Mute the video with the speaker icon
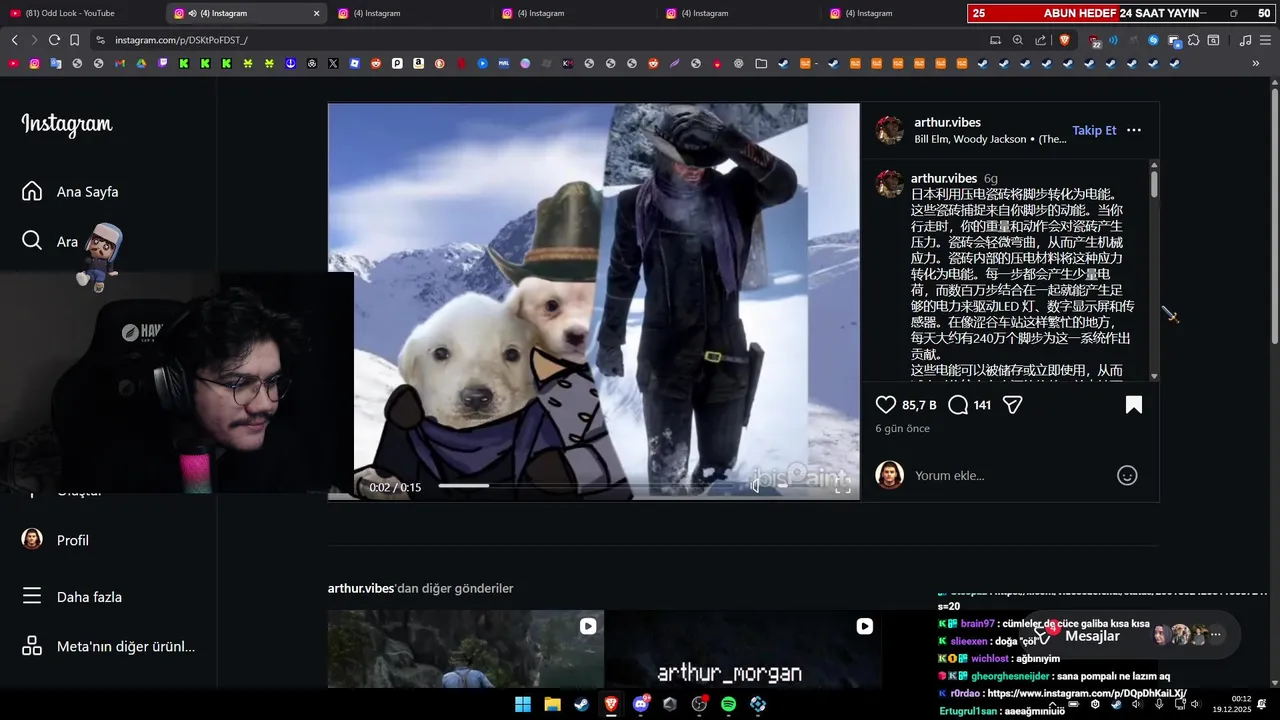 pyautogui.click(x=757, y=486)
